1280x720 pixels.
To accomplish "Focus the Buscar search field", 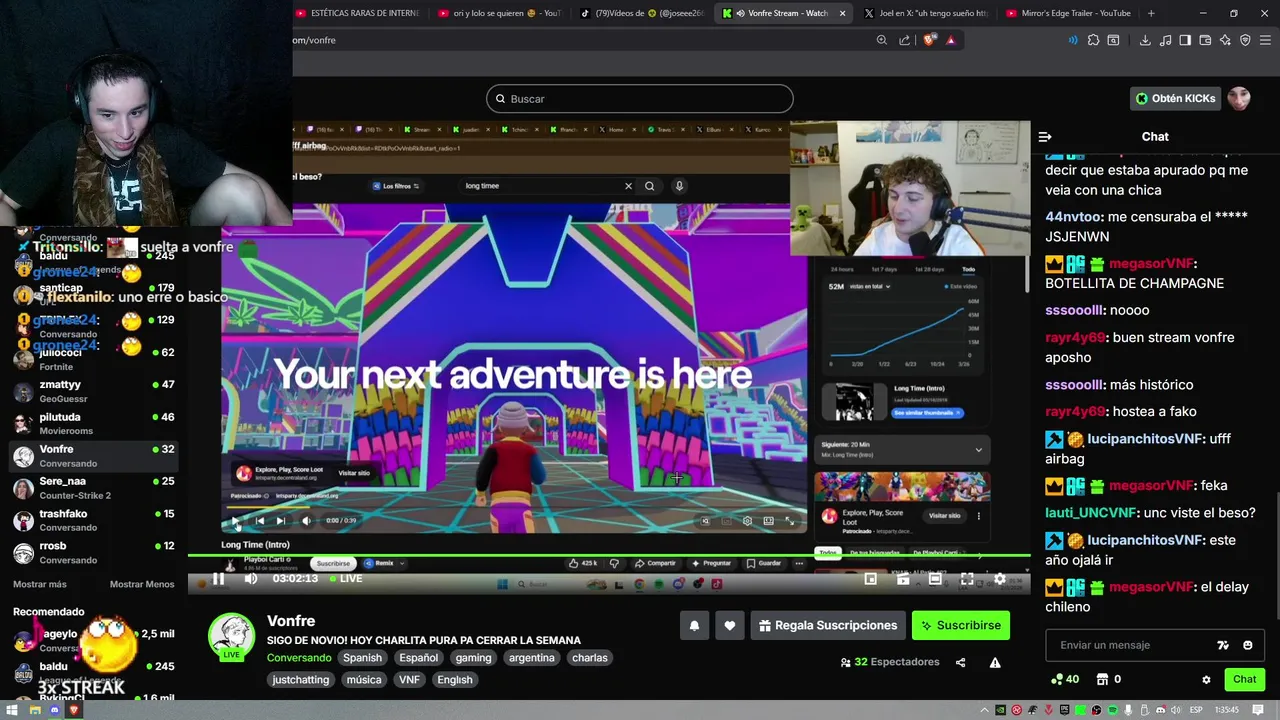I will (x=640, y=99).
